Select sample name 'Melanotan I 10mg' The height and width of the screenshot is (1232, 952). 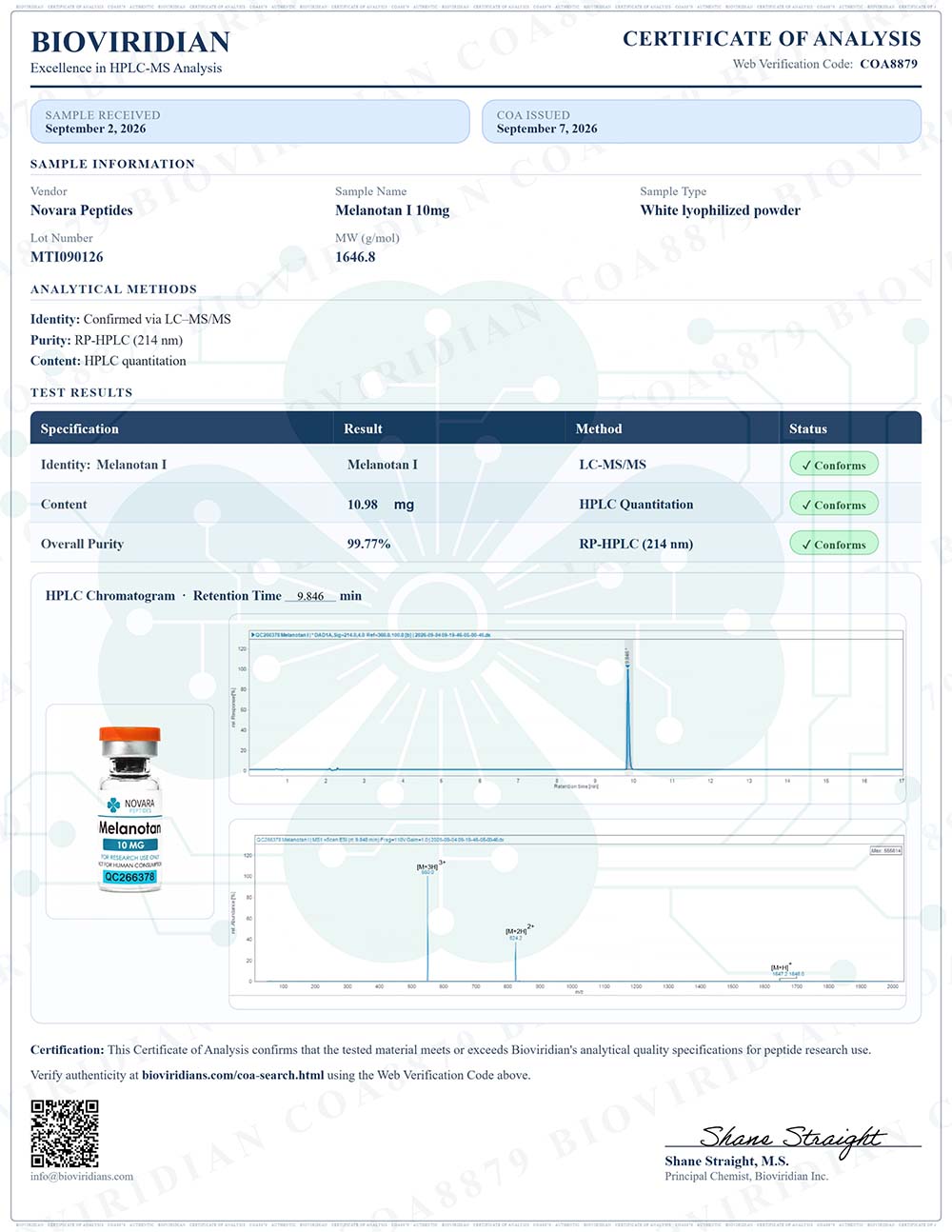coord(392,210)
